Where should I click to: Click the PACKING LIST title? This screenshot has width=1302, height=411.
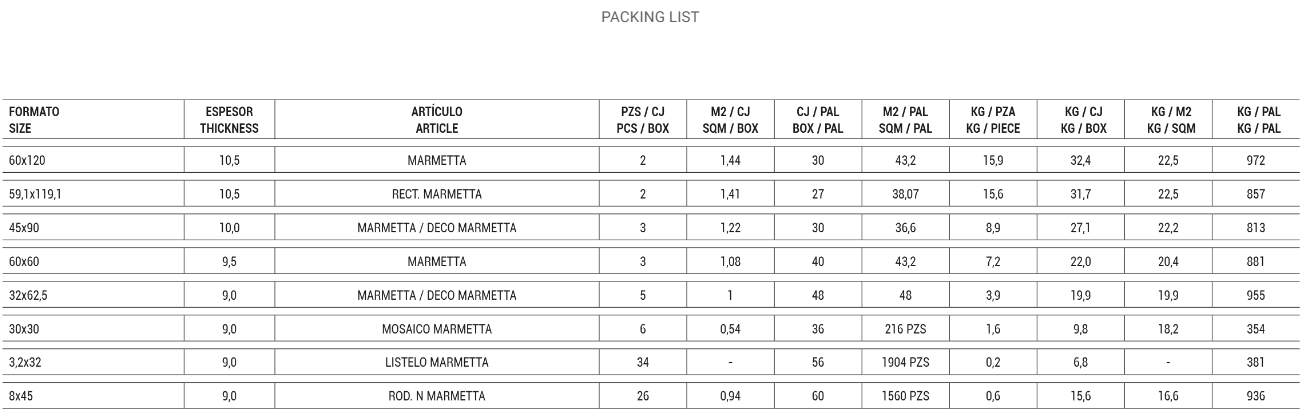coord(649,17)
